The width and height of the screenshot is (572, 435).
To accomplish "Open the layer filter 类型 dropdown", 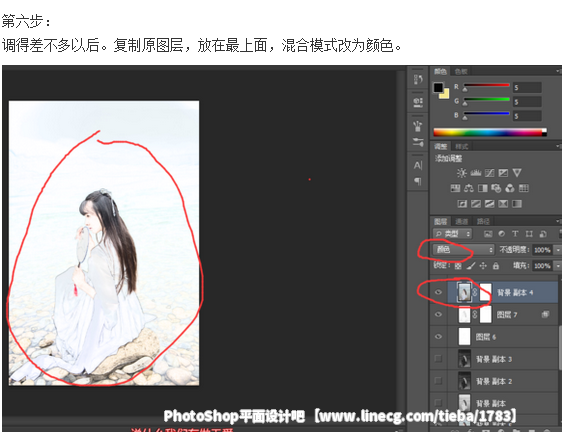I will coord(452,234).
